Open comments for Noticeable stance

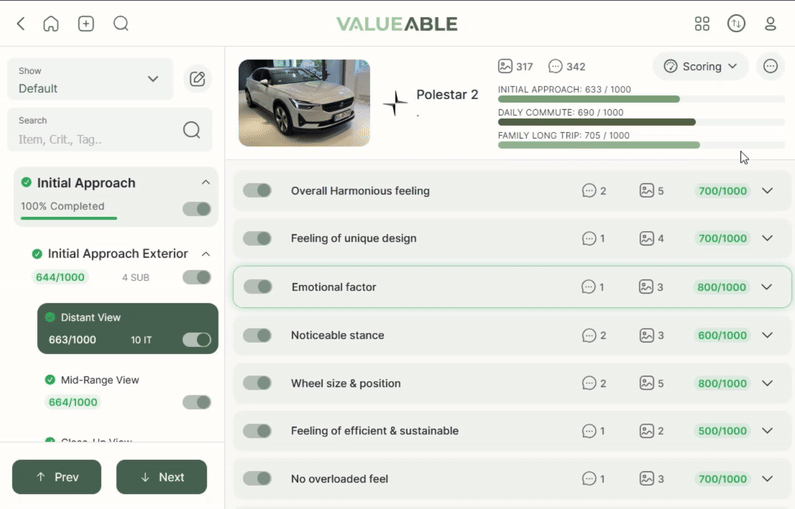589,335
